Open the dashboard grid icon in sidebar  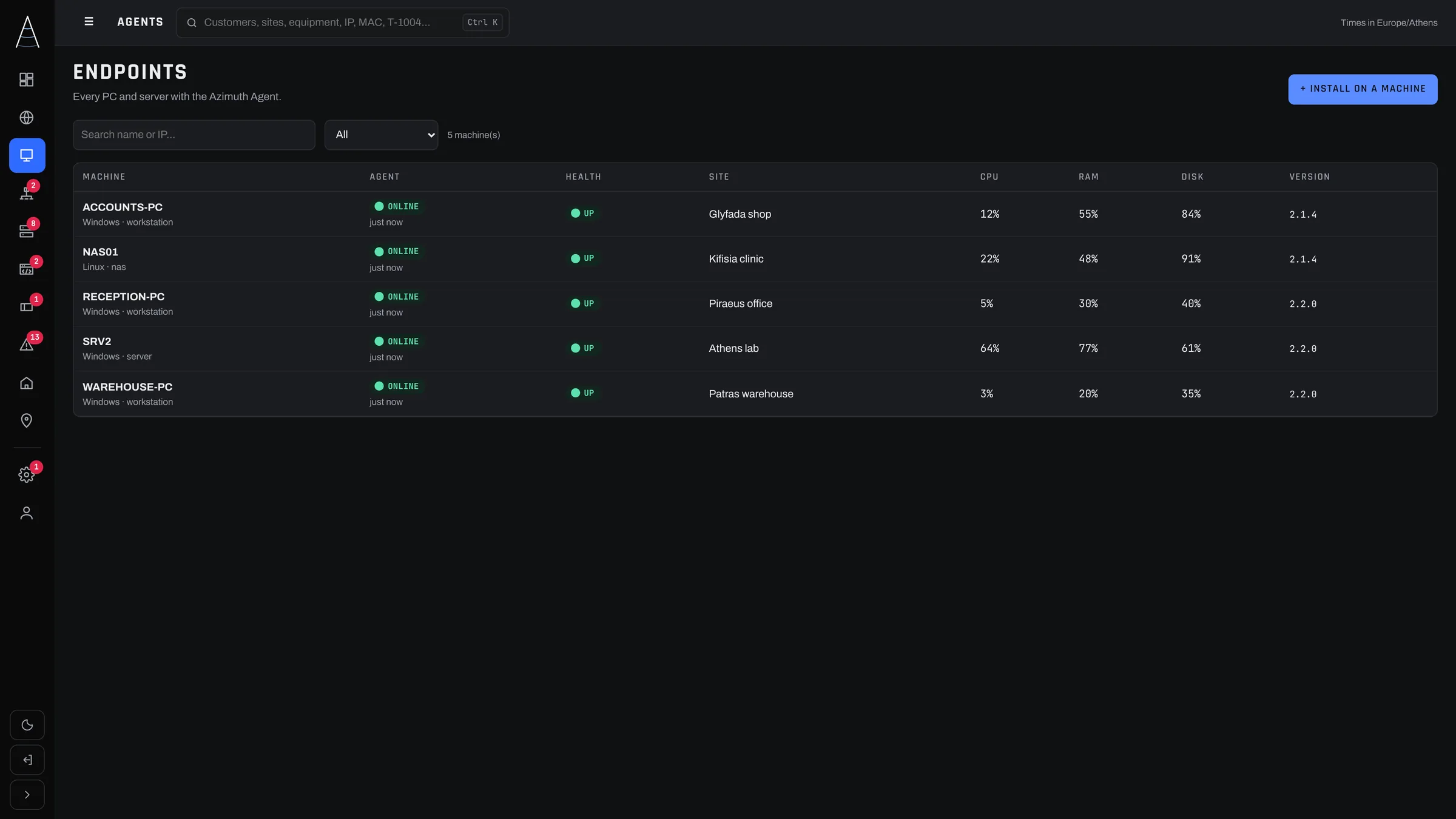[27, 79]
